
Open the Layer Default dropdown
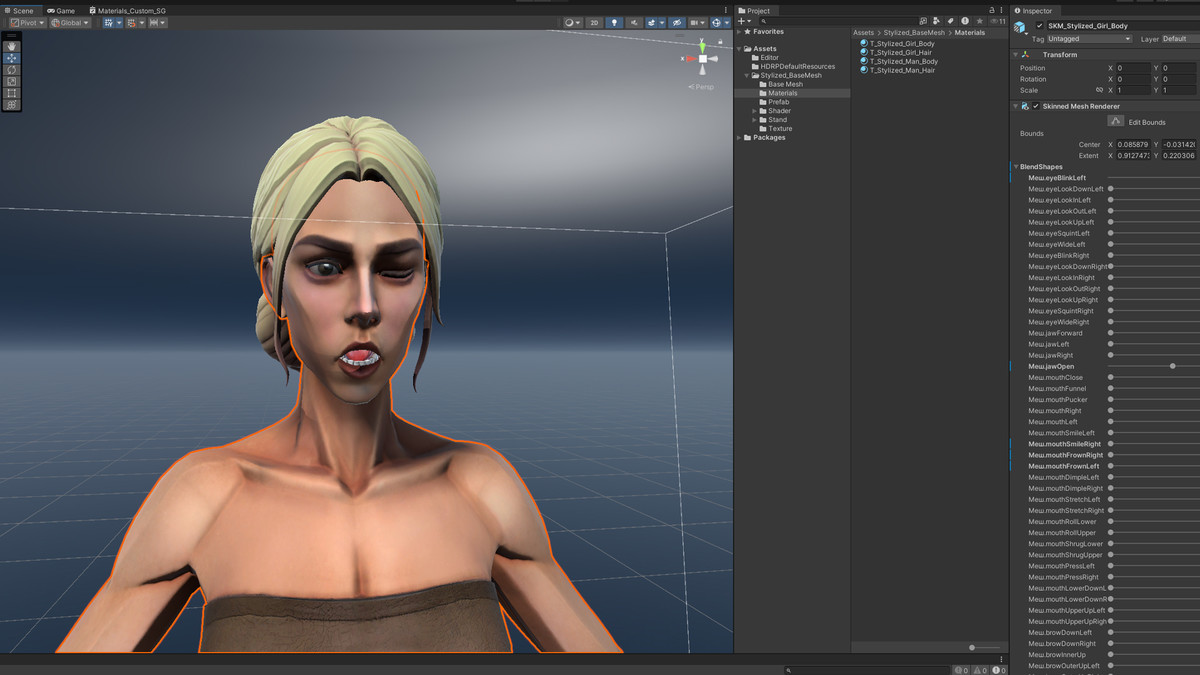pos(1180,39)
